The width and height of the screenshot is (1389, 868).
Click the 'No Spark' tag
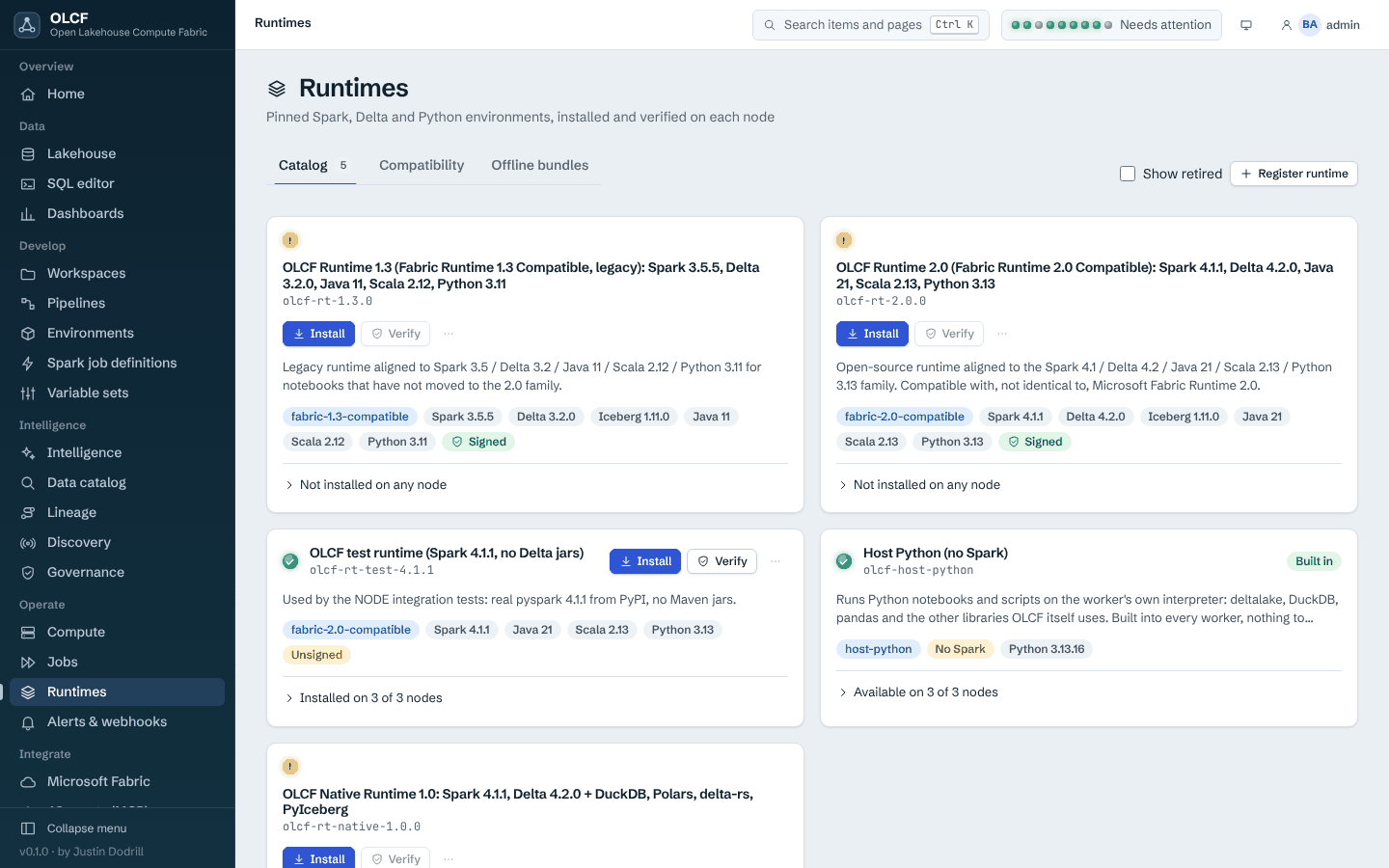tap(960, 649)
